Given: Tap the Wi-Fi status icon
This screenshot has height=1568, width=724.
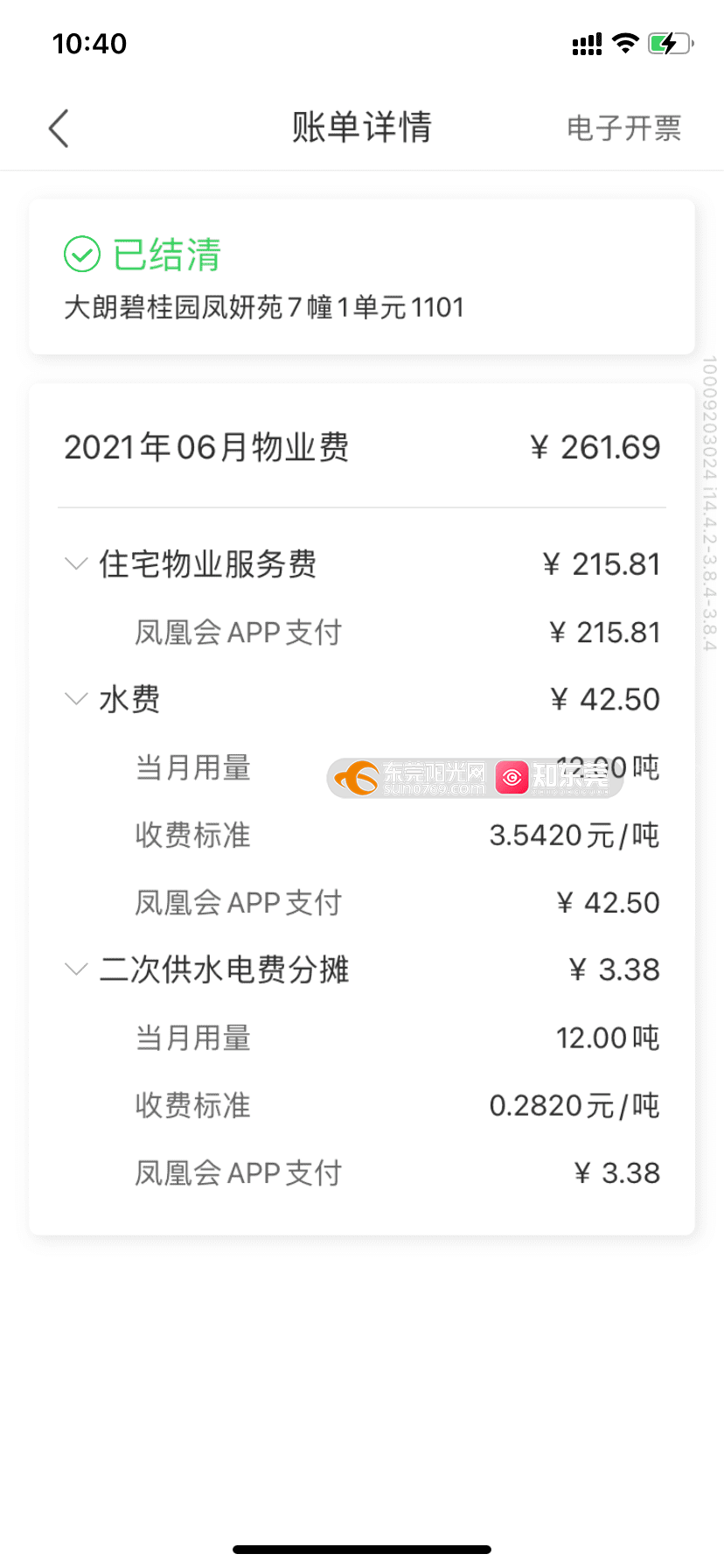Looking at the screenshot, I should [x=625, y=43].
